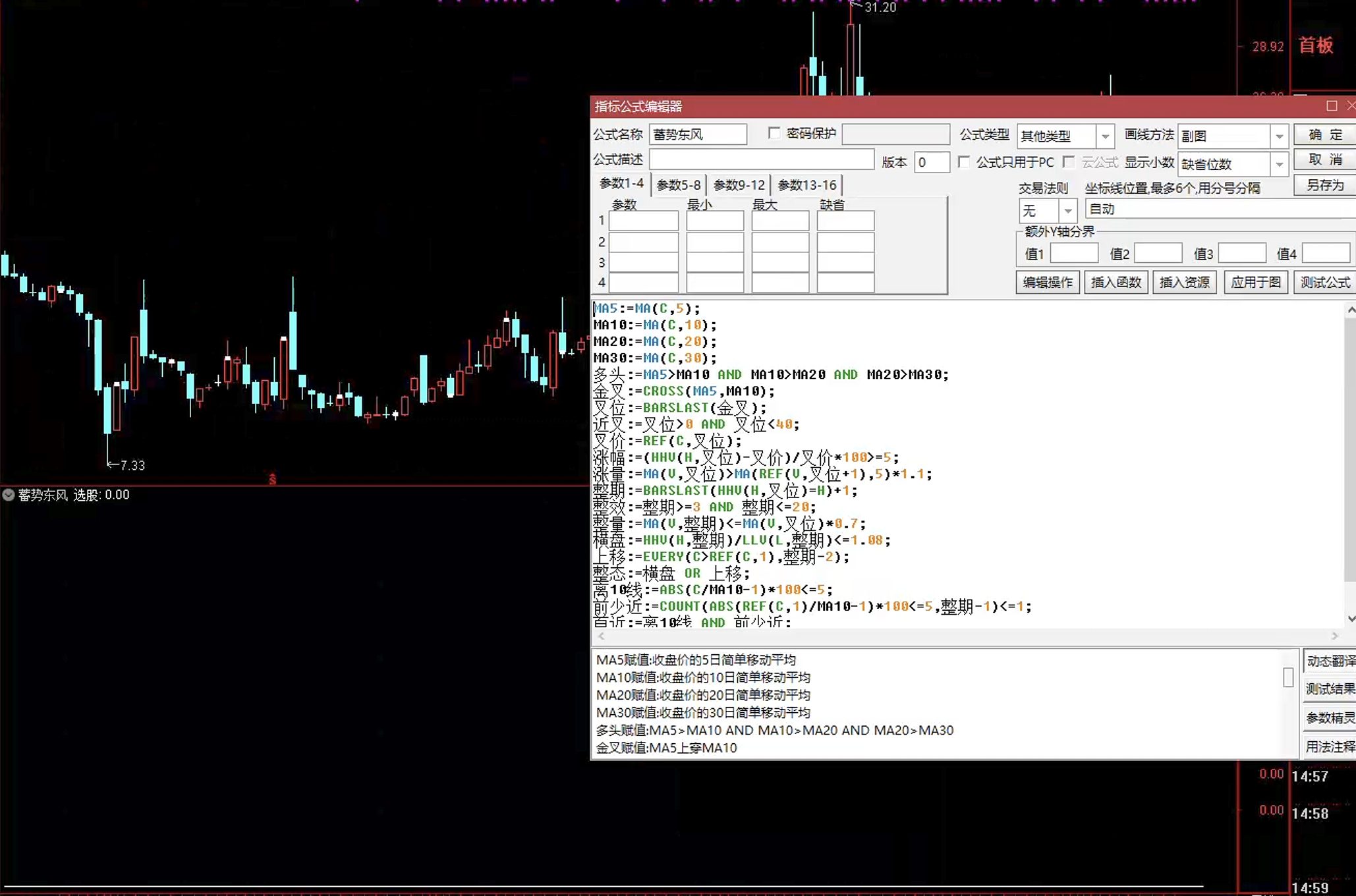Click translation line 金叉赋值:MA5上穿MA10
1356x896 pixels.
coord(666,748)
